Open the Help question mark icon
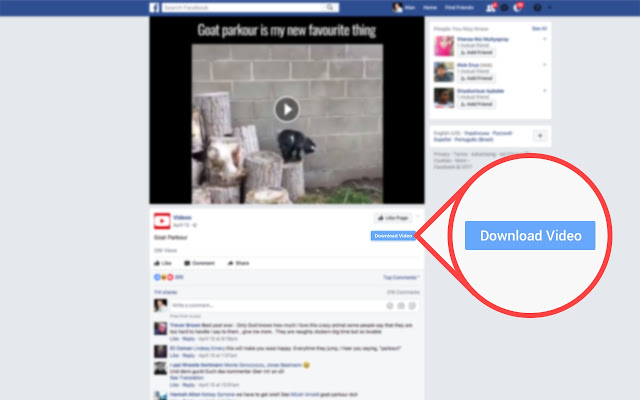 click(x=537, y=8)
